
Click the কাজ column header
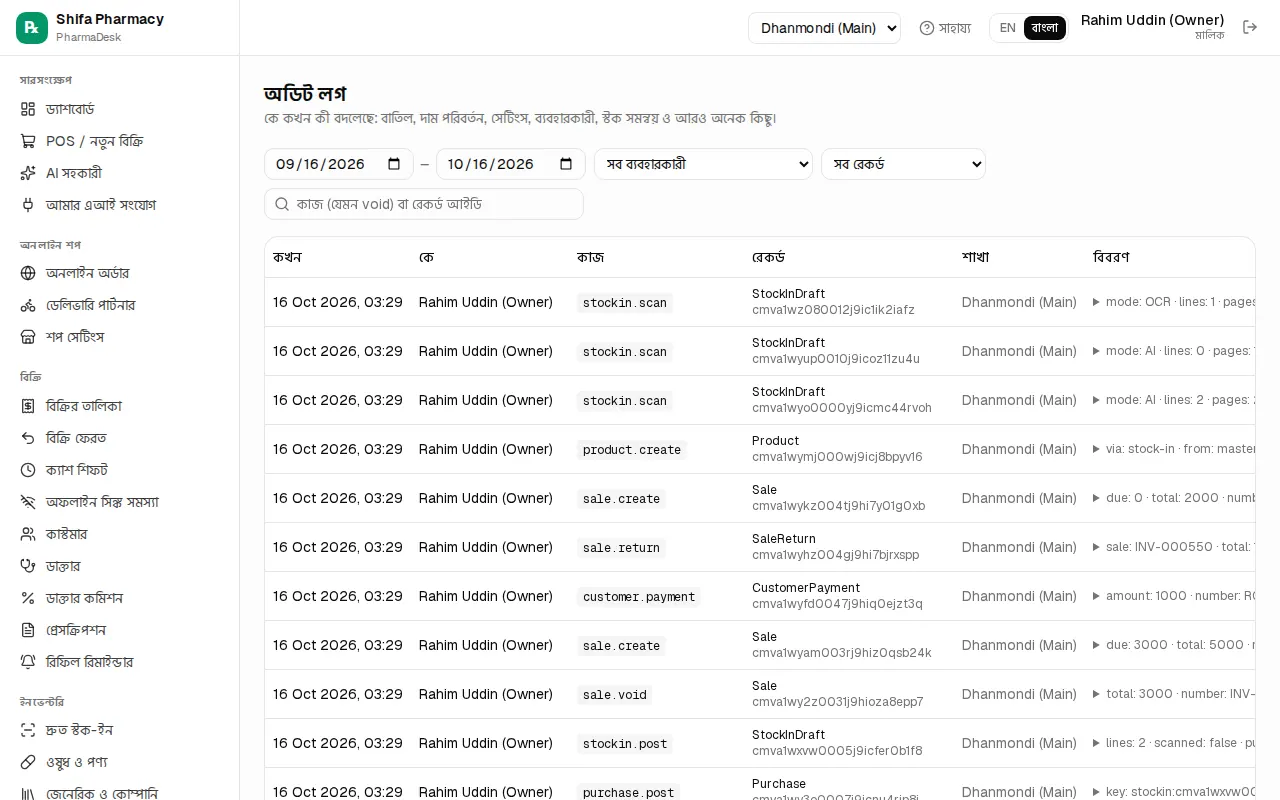point(590,257)
